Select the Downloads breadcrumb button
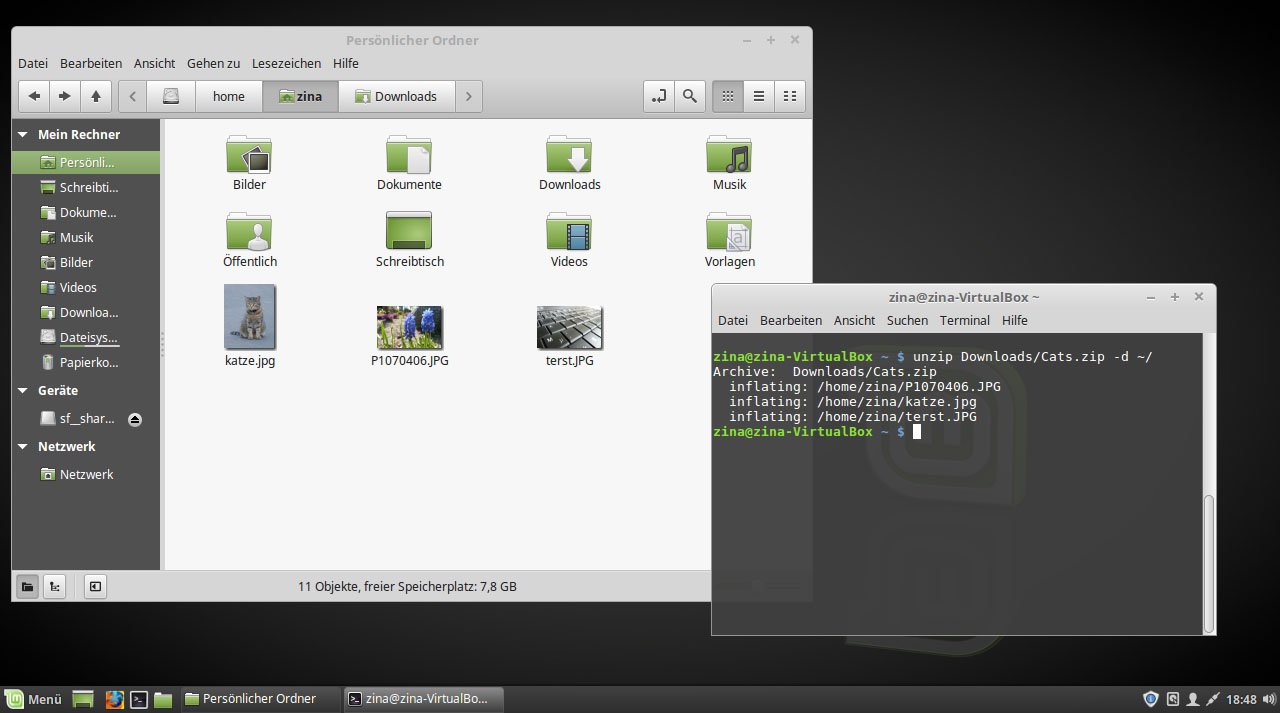The height and width of the screenshot is (713, 1280). [397, 96]
